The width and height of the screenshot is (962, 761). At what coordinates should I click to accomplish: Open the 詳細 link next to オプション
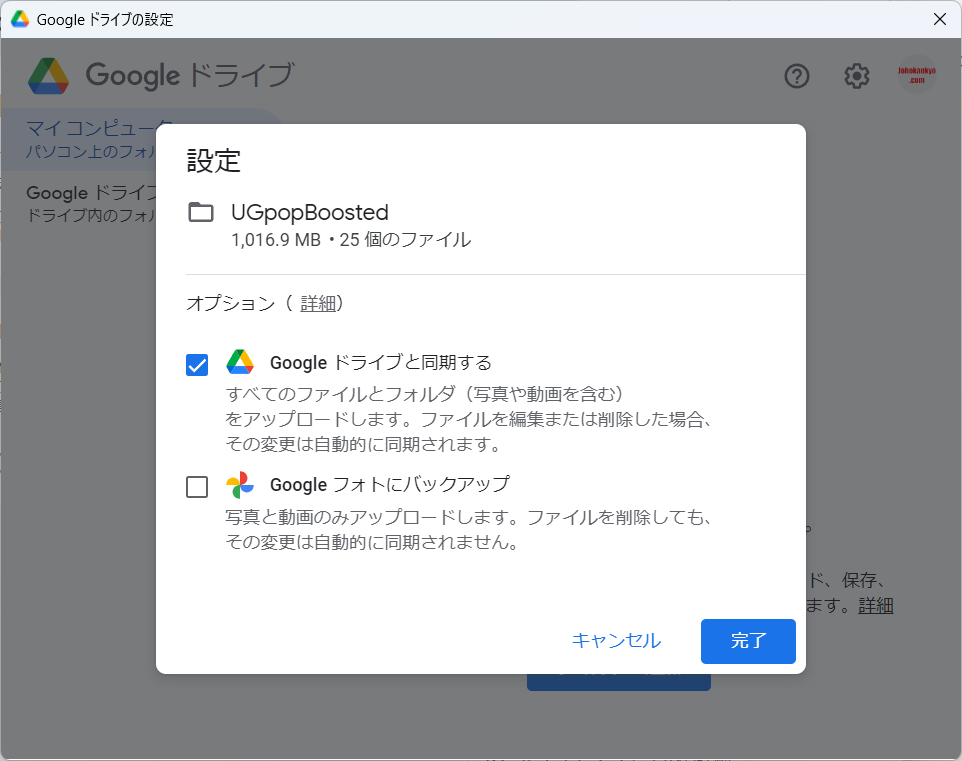point(318,303)
